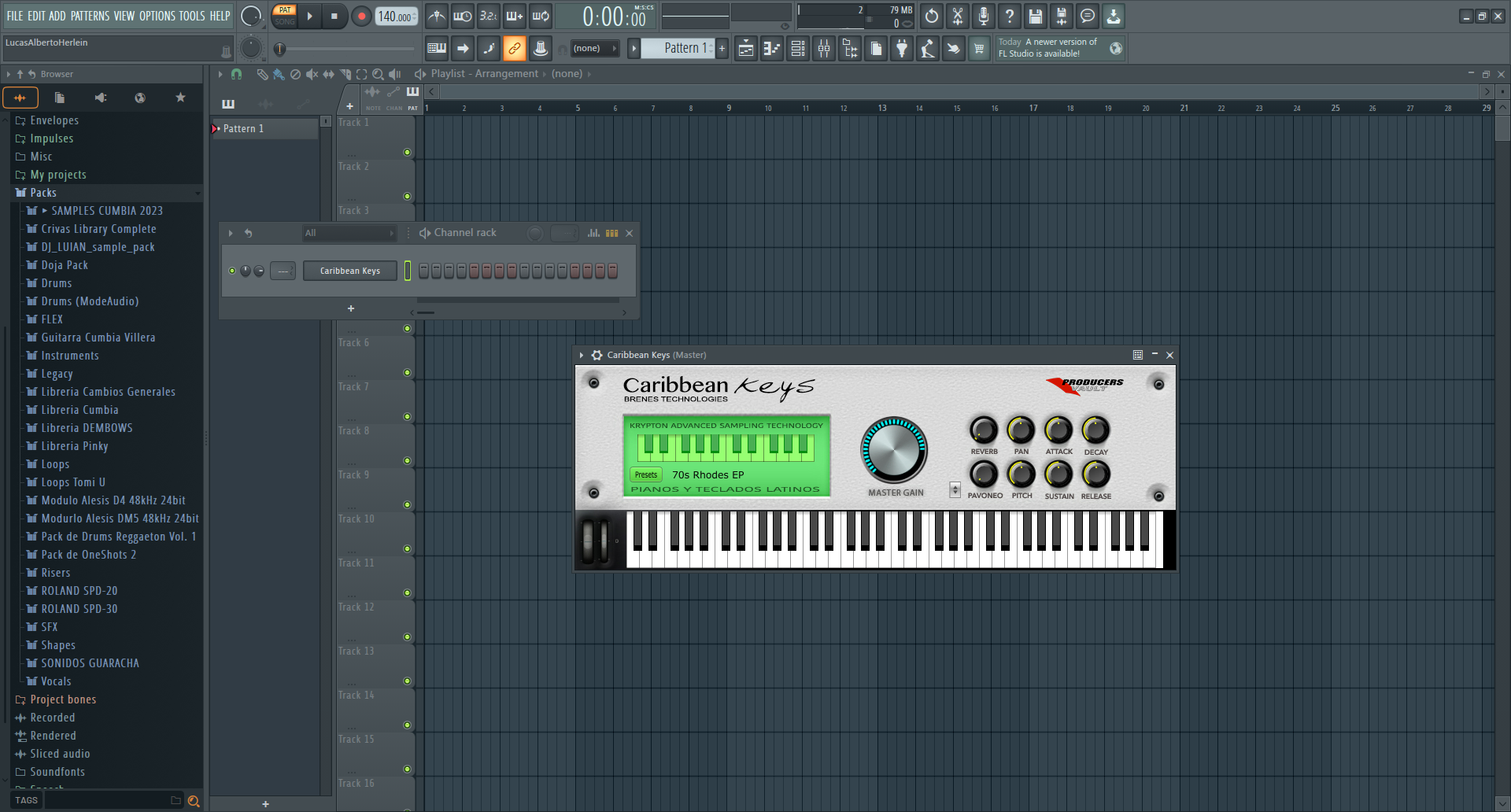Stop playback with the stop button
The width and height of the screenshot is (1511, 812).
[334, 16]
